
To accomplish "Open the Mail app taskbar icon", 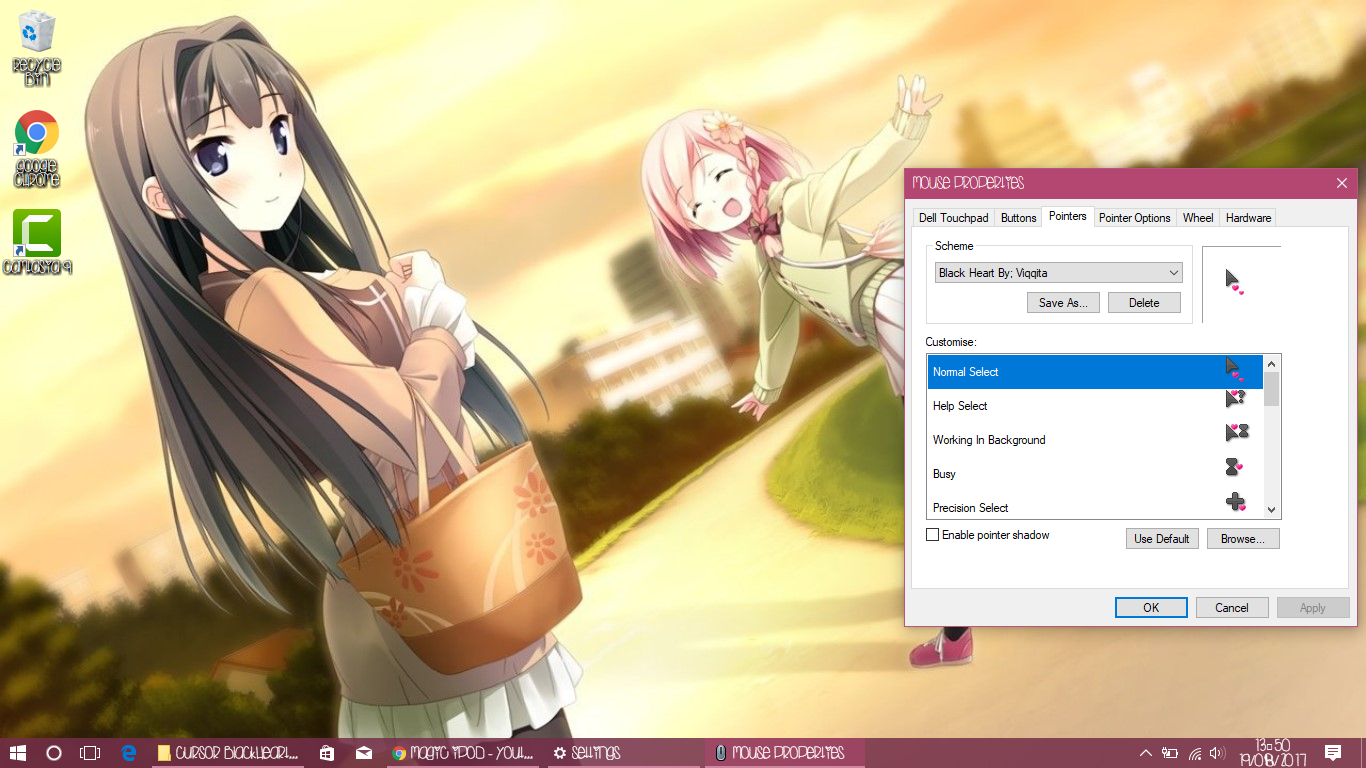I will (364, 753).
